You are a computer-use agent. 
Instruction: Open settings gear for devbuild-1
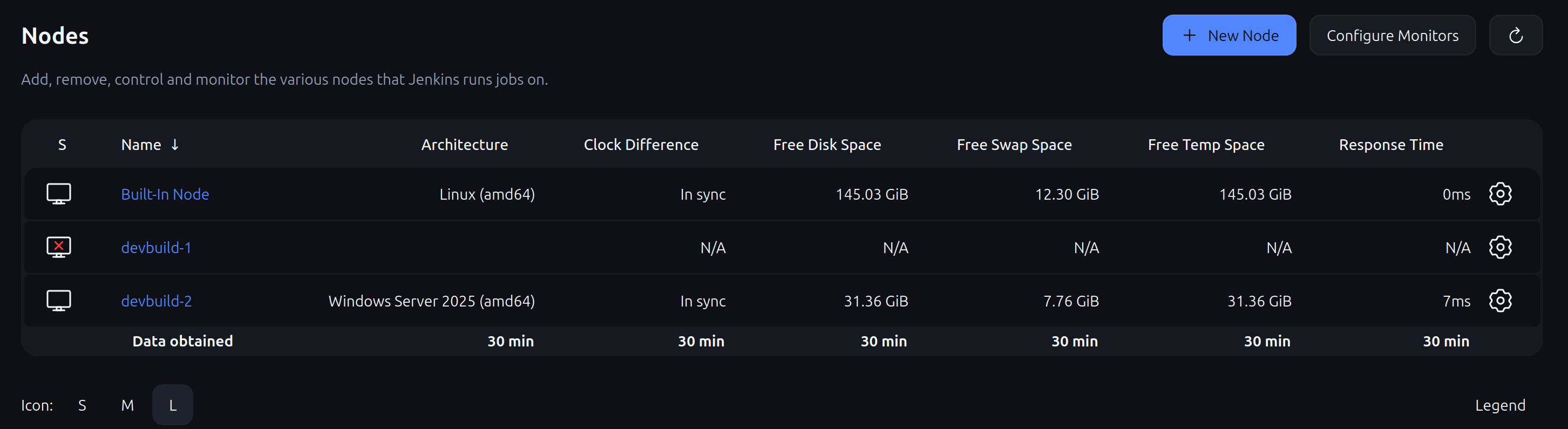1500,248
